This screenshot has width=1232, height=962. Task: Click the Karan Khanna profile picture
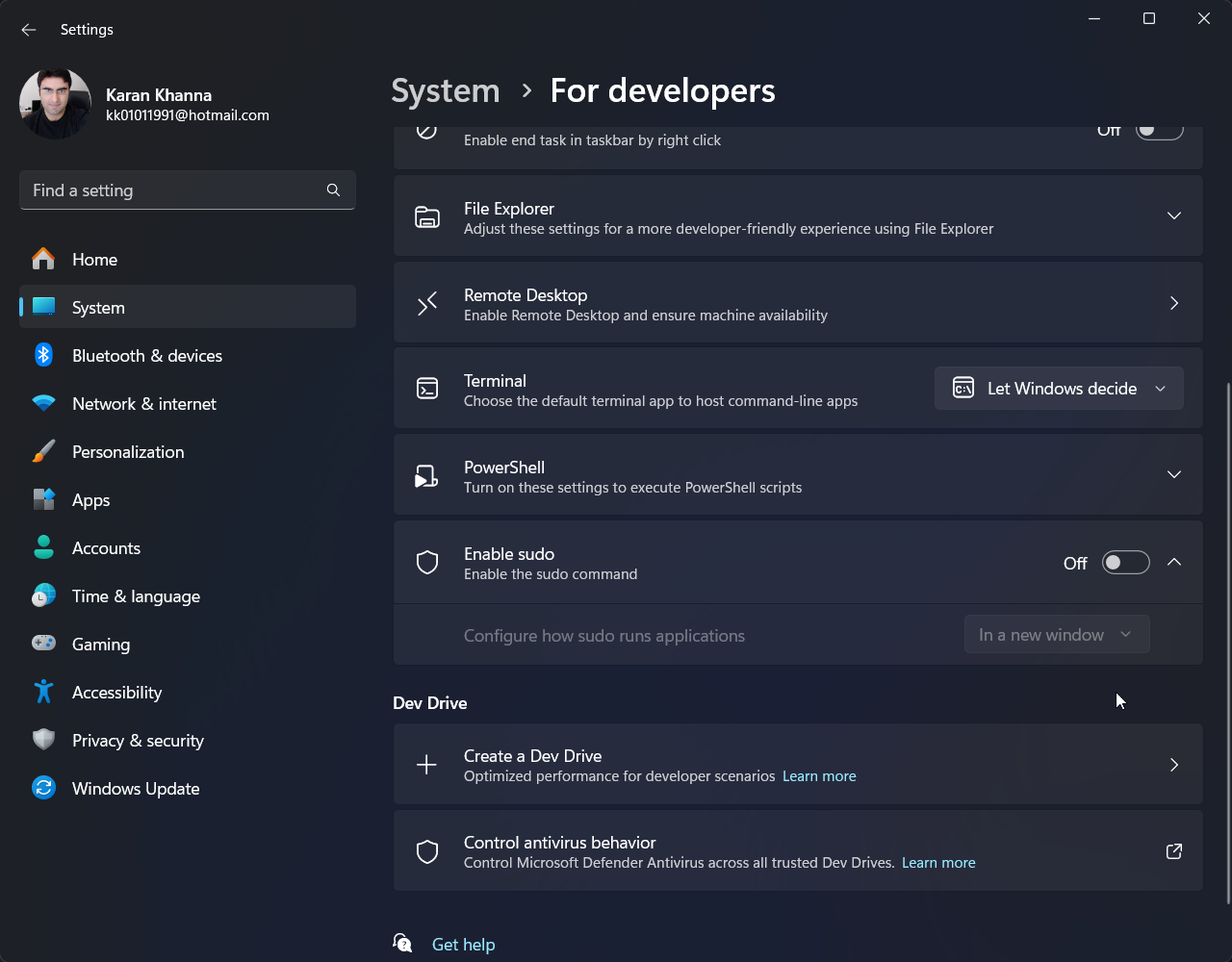tap(55, 104)
